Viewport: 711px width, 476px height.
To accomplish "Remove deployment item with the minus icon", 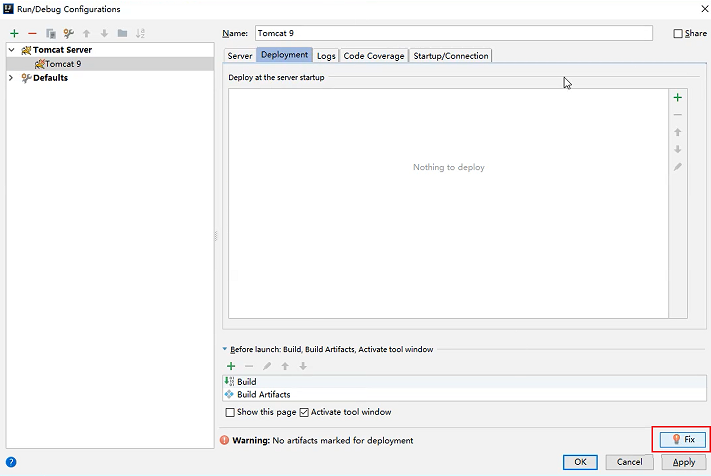I will [x=677, y=115].
